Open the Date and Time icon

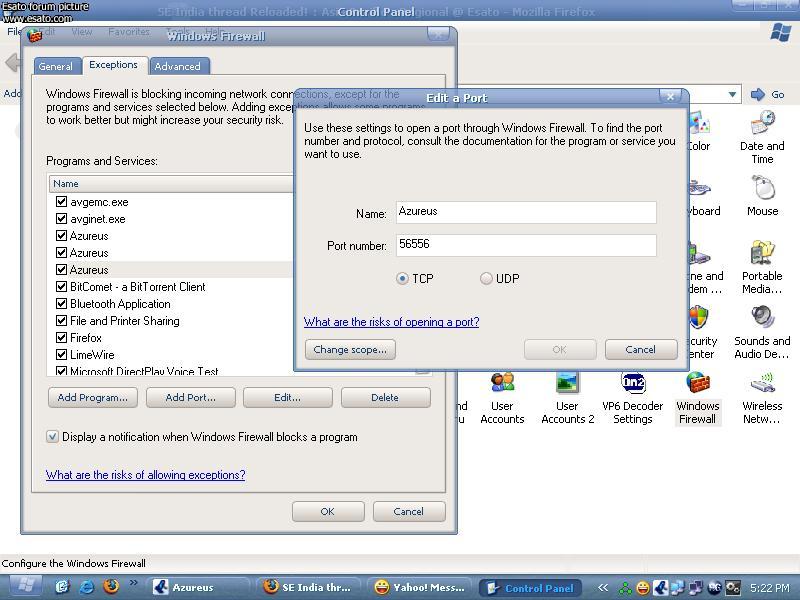click(762, 125)
